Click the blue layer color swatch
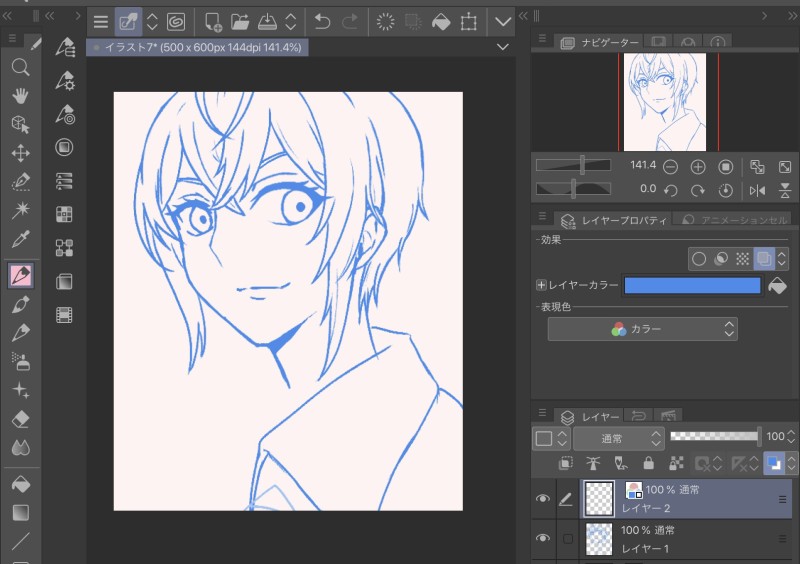Viewport: 800px width, 564px height. [692, 285]
